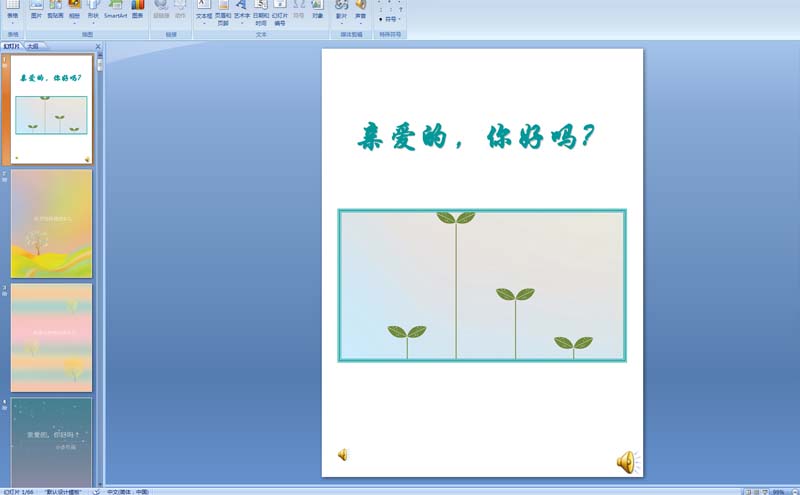
Task: Select slide 3 thumbnail with pink stripes
Action: pos(52,338)
